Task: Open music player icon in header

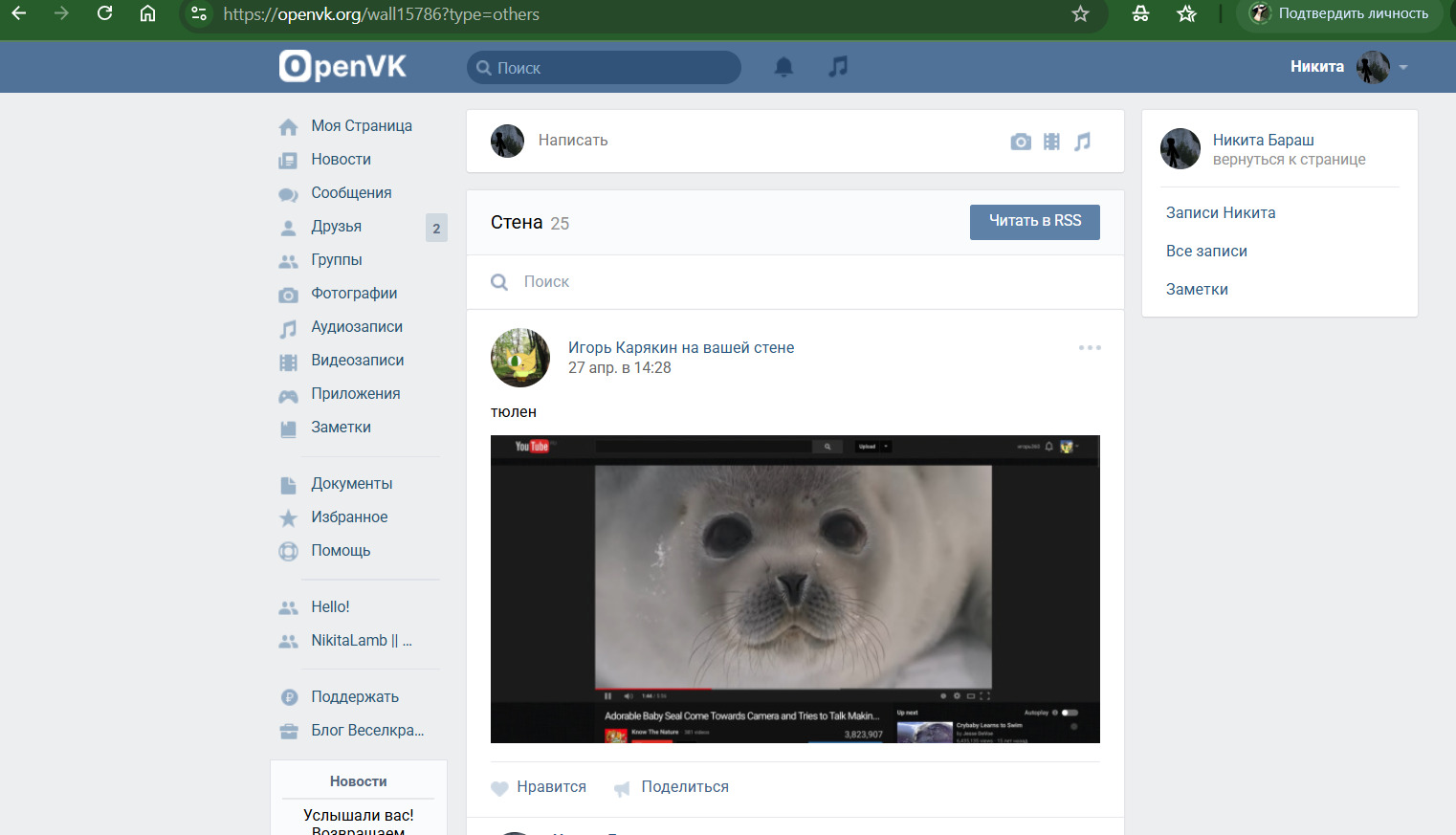Action: (x=838, y=67)
